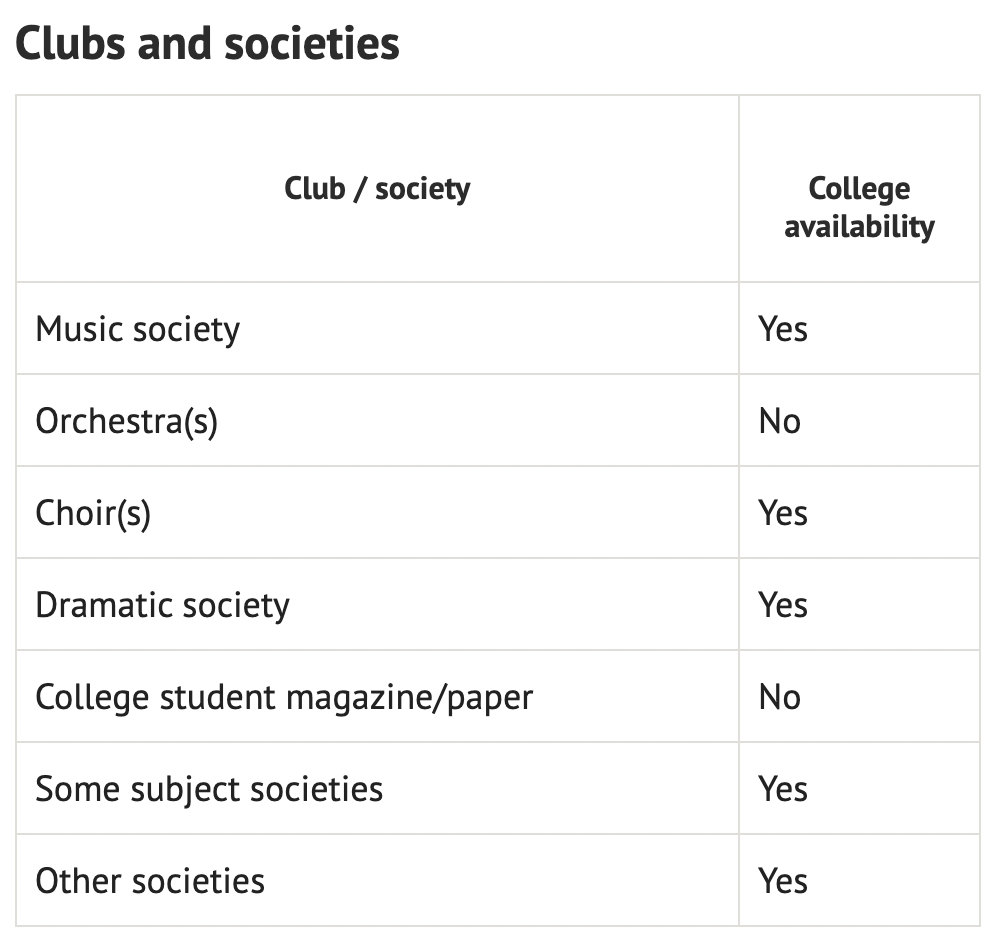This screenshot has width=1002, height=938.
Task: Select the College student magazine/paper label
Action: pyautogui.click(x=284, y=698)
